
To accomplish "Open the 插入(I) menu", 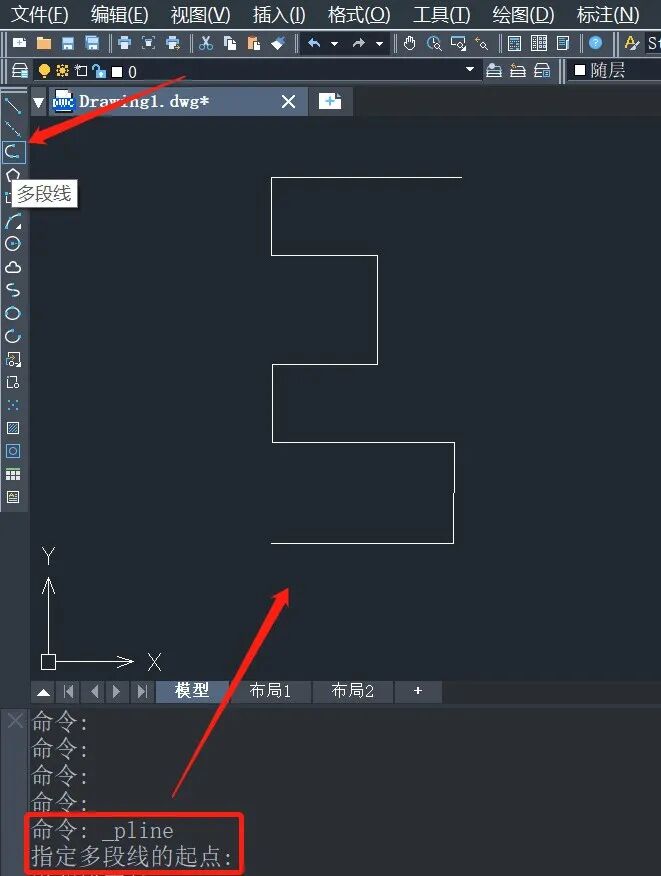I will coord(279,15).
